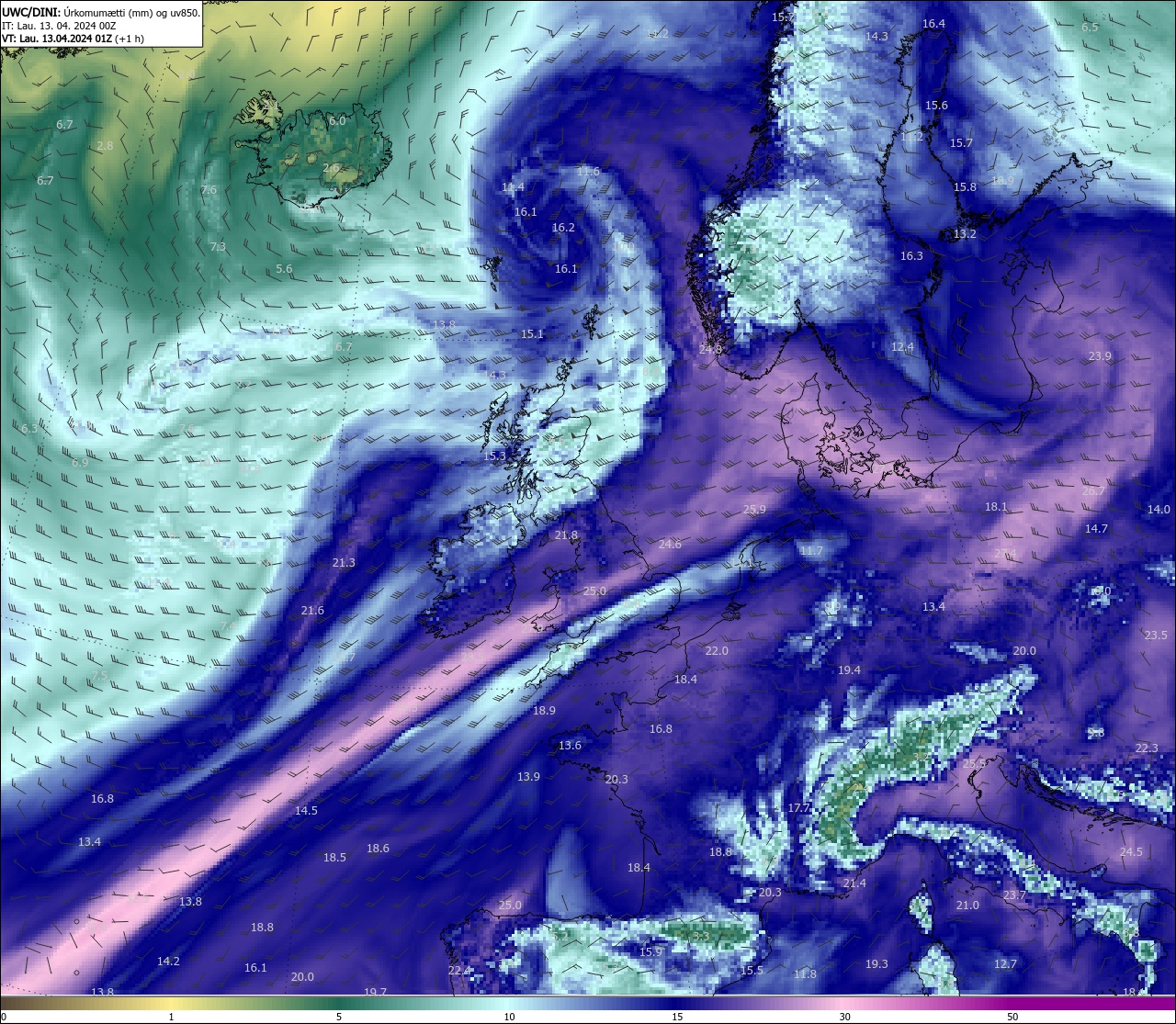
Task: Click the map value 23.5
Action: coord(1156,636)
